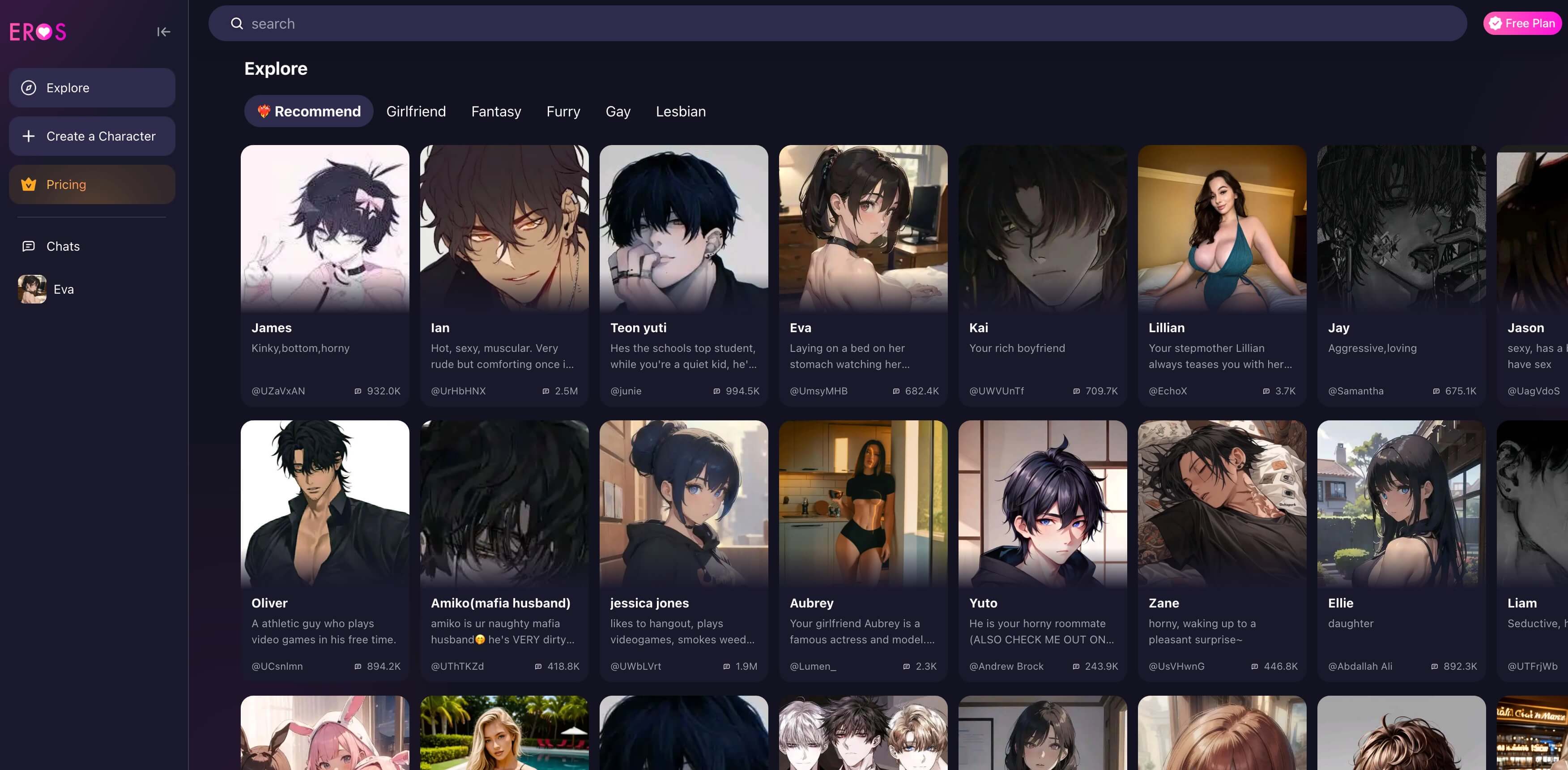Click the 'Your rich boyfriend' description

point(1017,348)
